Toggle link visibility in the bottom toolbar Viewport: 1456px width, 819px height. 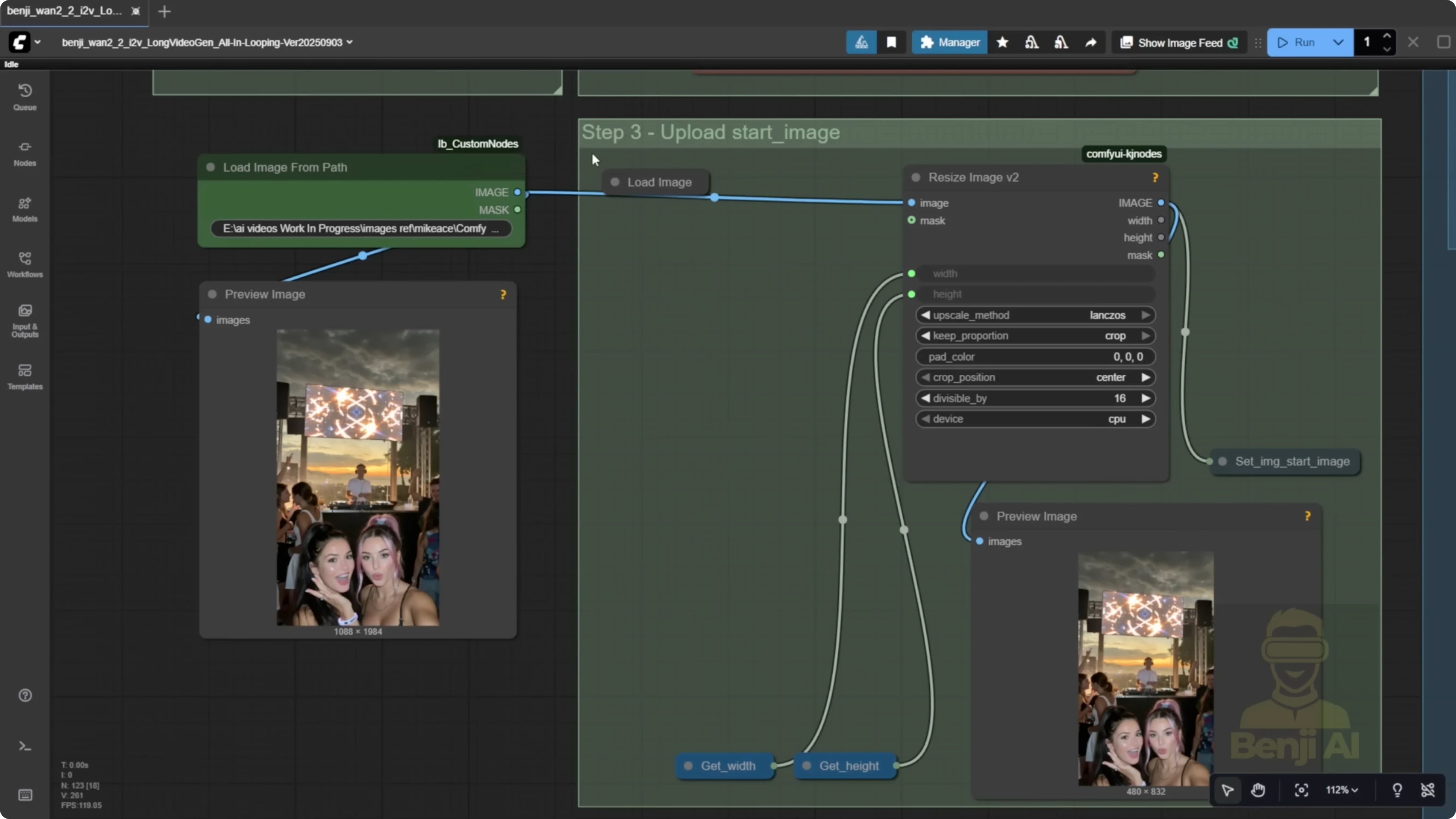1428,790
